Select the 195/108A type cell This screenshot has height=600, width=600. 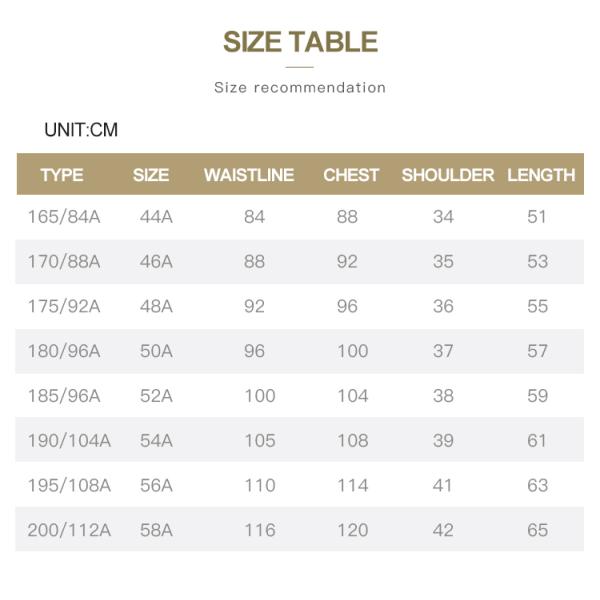69,486
